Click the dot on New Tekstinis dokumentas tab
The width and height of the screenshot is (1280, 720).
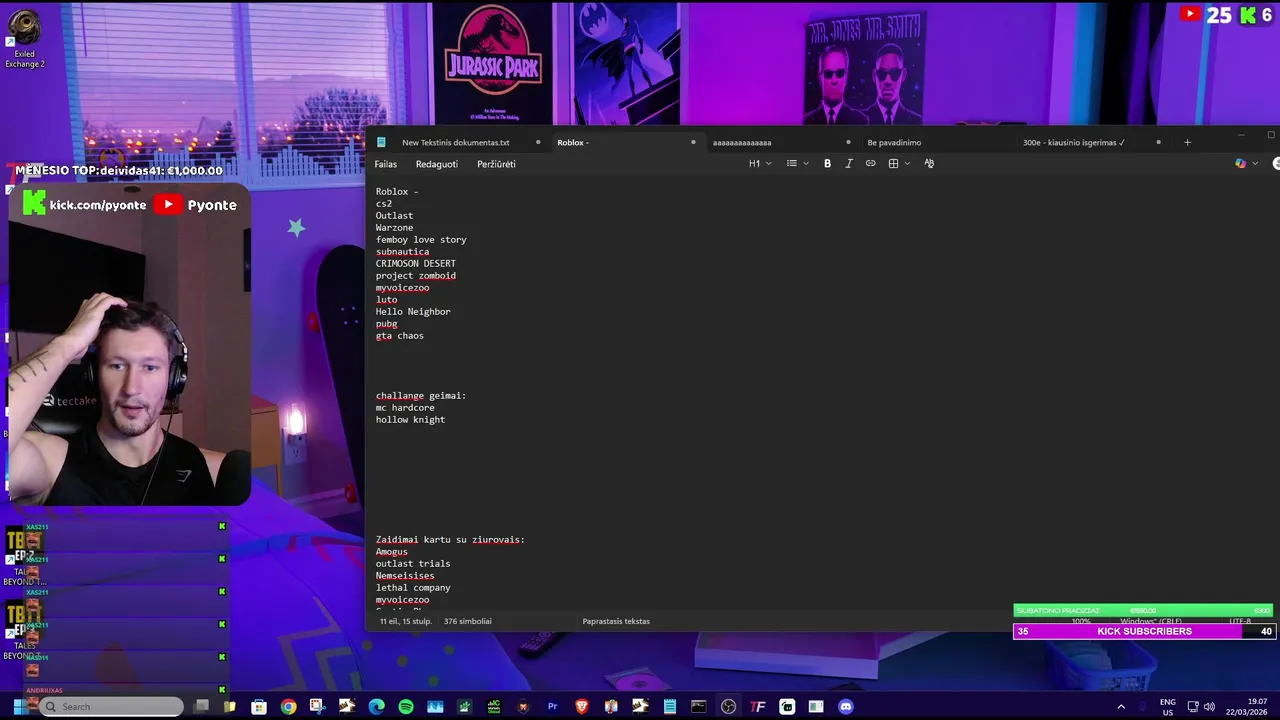click(x=538, y=143)
